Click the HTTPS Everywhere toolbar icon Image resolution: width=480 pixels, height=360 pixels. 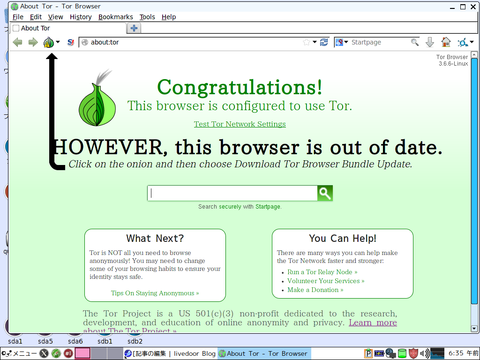[463, 42]
